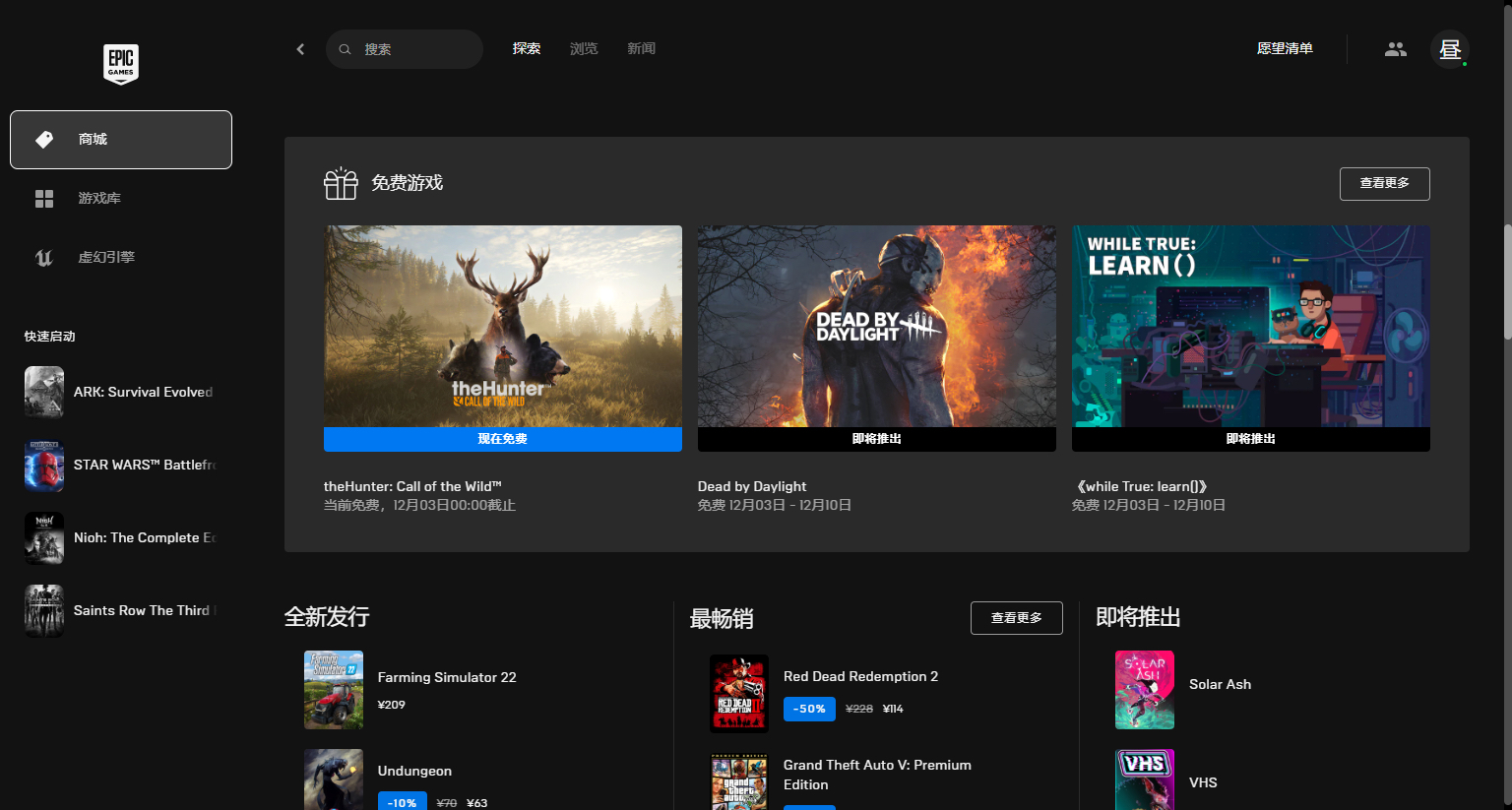Image resolution: width=1512 pixels, height=810 pixels.
Task: Click the VHS title text
Action: click(x=1203, y=782)
